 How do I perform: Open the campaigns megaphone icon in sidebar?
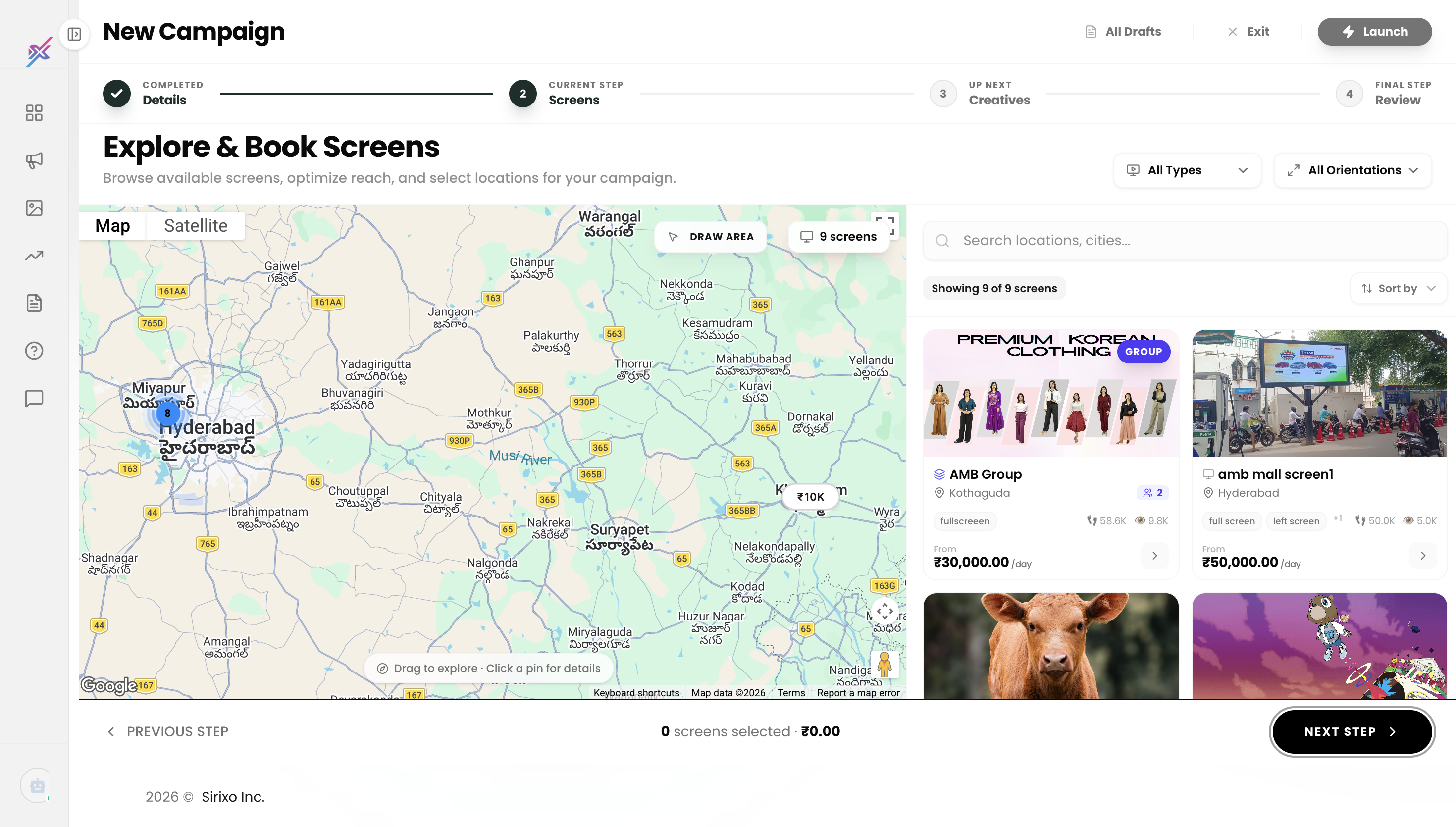pyautogui.click(x=34, y=161)
